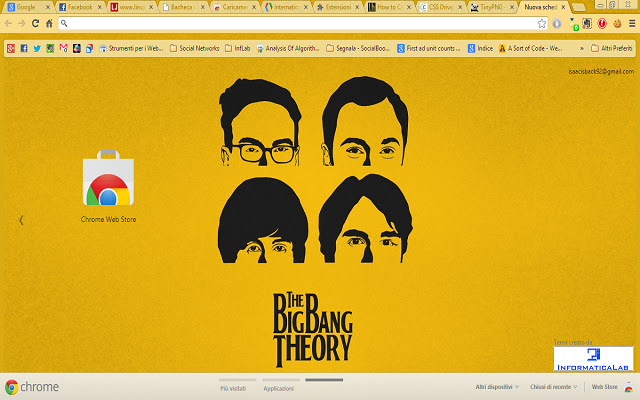Open the Facebook bookmark icon in bookmarks bar

(24, 49)
